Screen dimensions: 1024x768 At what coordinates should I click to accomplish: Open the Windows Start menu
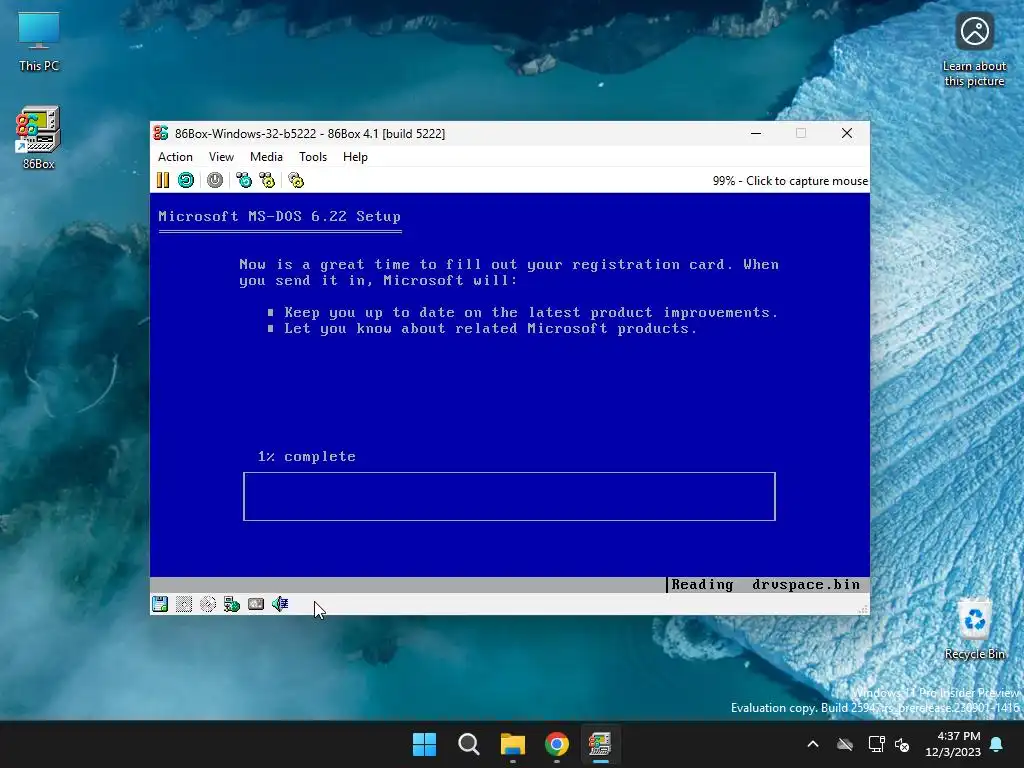pos(424,744)
